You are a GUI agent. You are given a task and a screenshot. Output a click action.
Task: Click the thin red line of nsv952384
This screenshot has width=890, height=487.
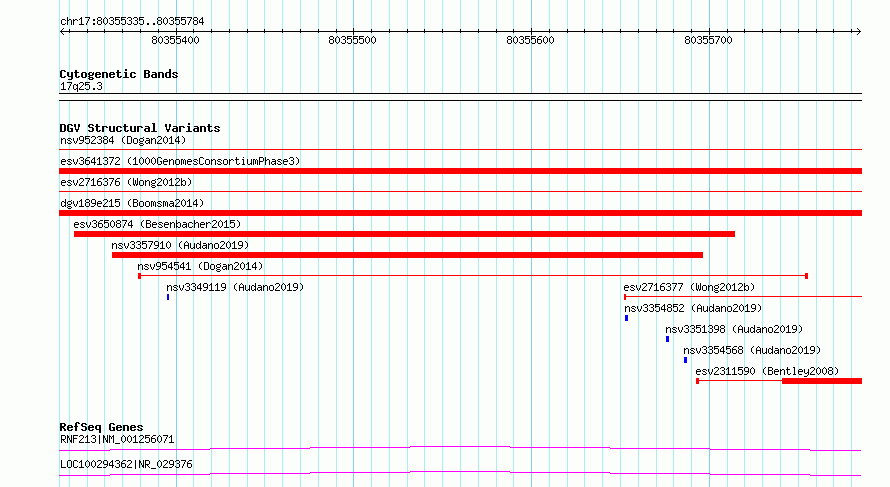tap(460, 149)
